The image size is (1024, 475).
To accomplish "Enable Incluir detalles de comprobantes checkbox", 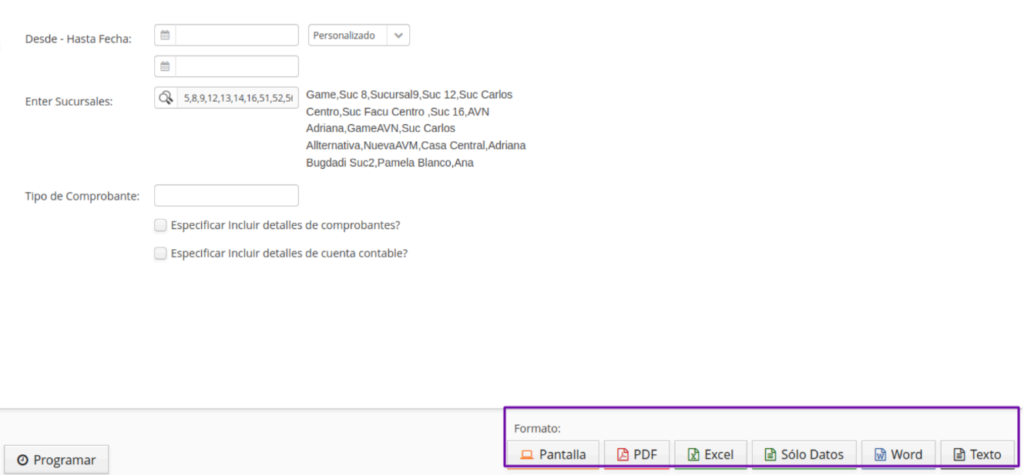I will pyautogui.click(x=161, y=225).
